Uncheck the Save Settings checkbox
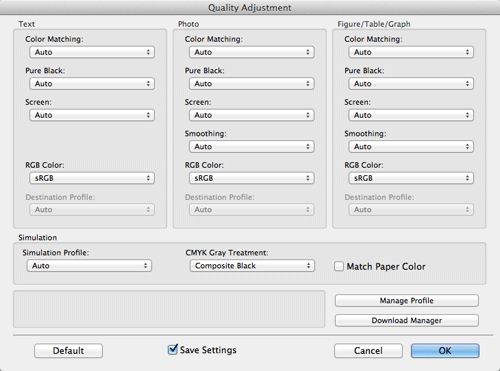This screenshot has height=371, width=500. click(x=173, y=350)
